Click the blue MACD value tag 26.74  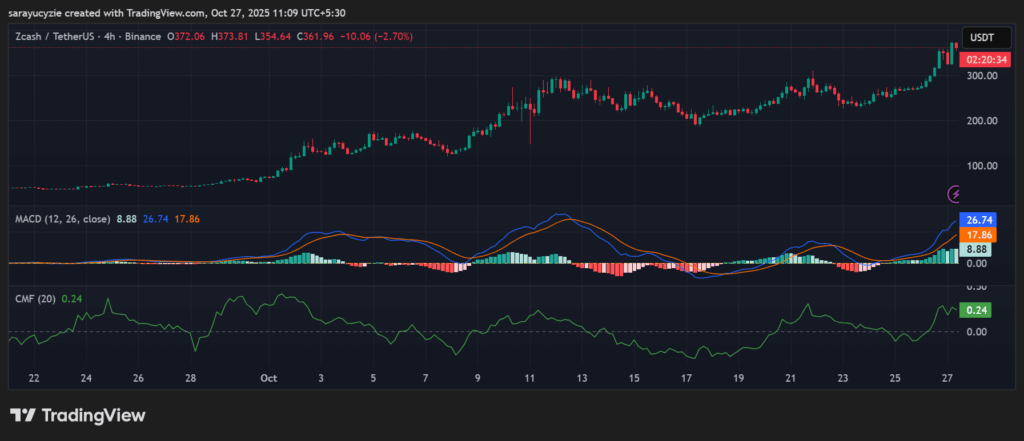(x=975, y=220)
